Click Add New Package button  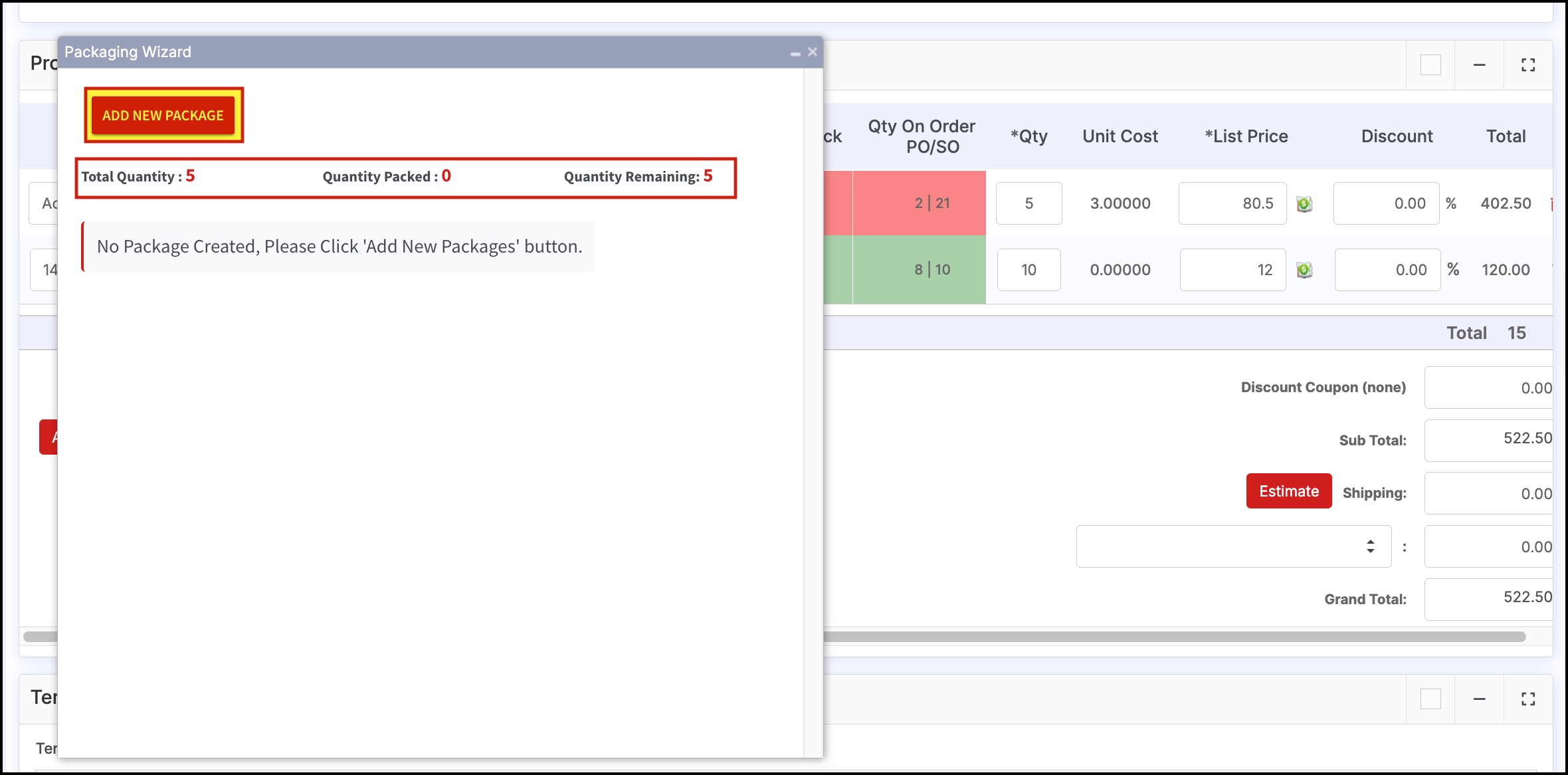coord(163,116)
